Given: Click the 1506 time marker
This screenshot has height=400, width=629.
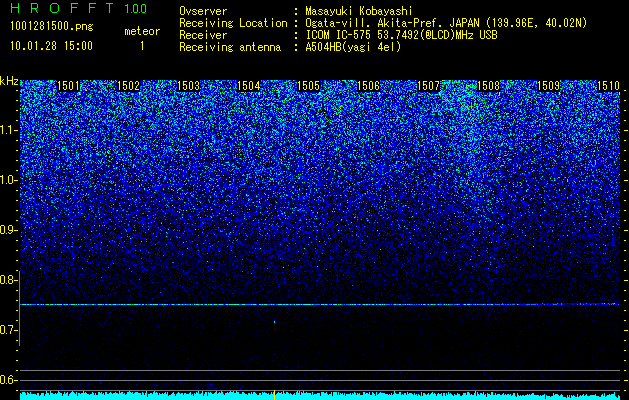Looking at the screenshot, I should point(368,86).
